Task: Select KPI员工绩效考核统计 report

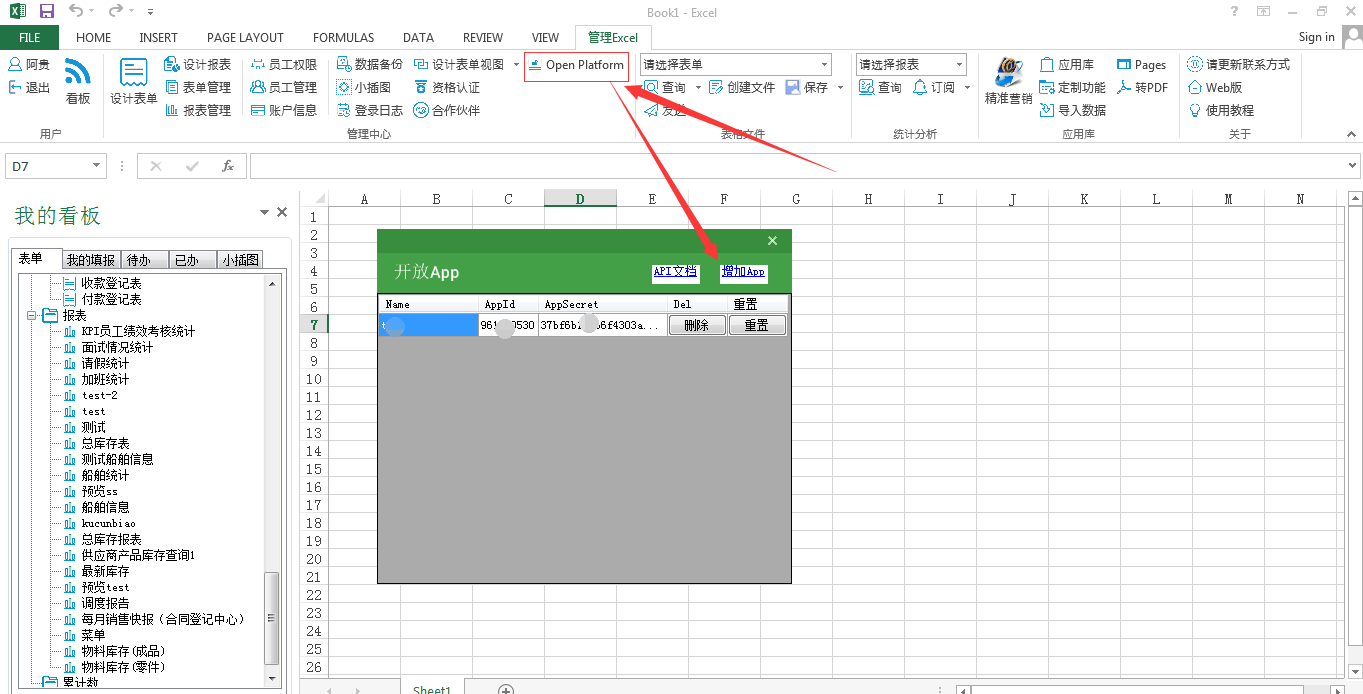Action: 138,331
